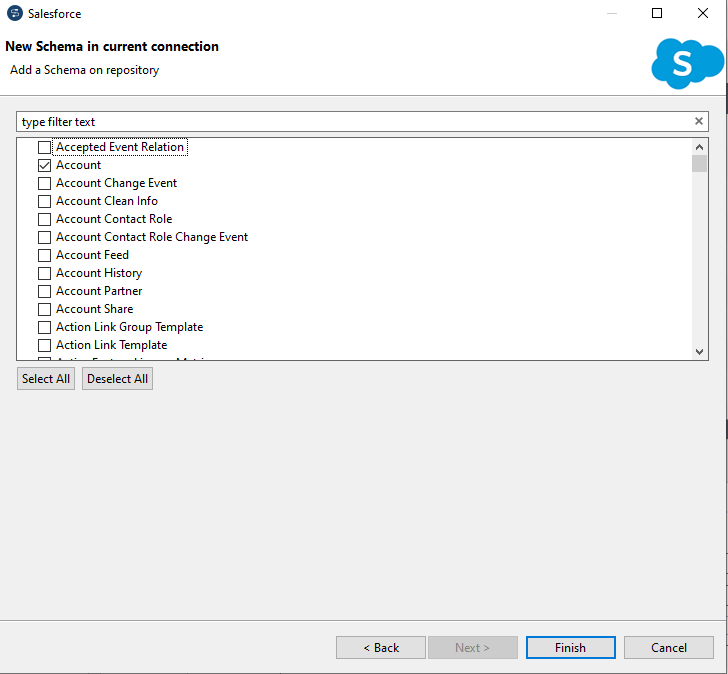Screen dimensions: 728x674
Task: Maximize the Salesforce dialog window
Action: 657,13
